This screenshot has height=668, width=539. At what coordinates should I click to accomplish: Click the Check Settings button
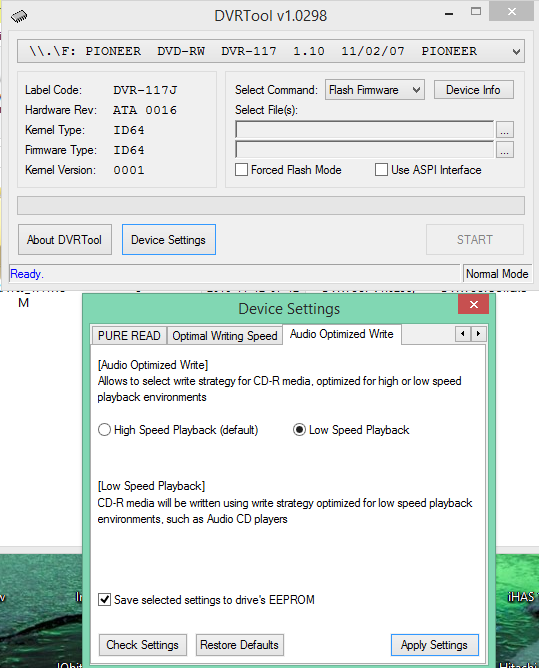coord(143,645)
